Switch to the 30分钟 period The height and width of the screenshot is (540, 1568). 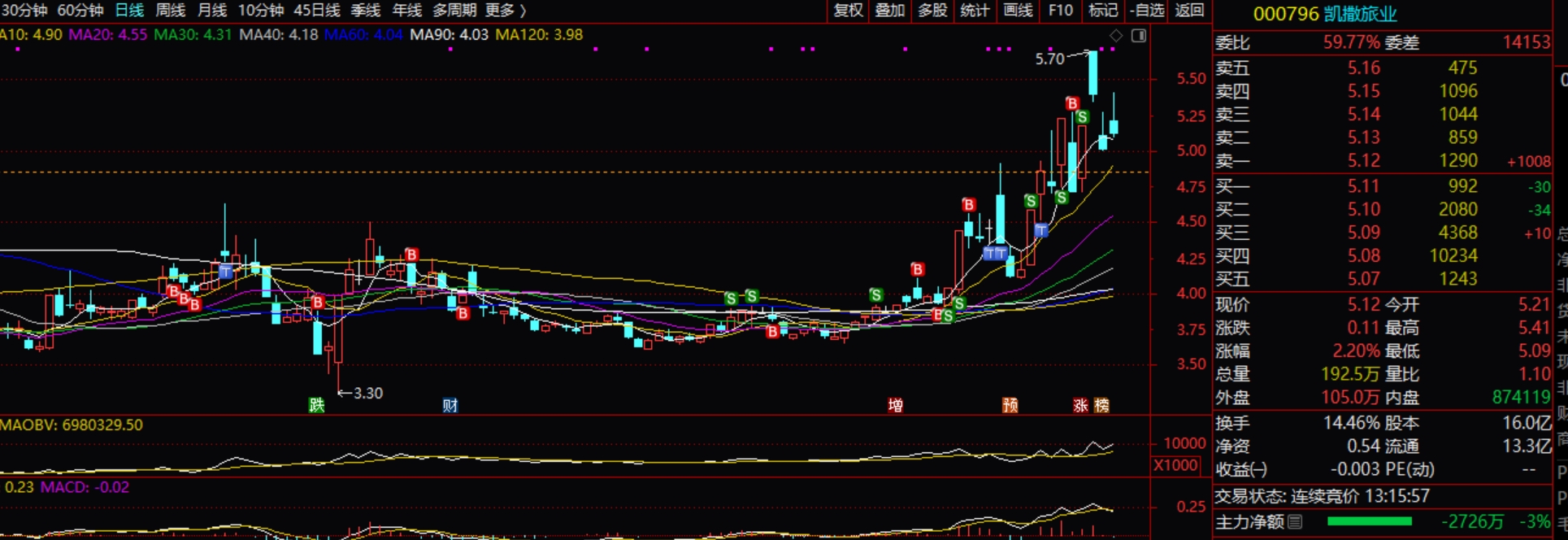click(x=24, y=11)
